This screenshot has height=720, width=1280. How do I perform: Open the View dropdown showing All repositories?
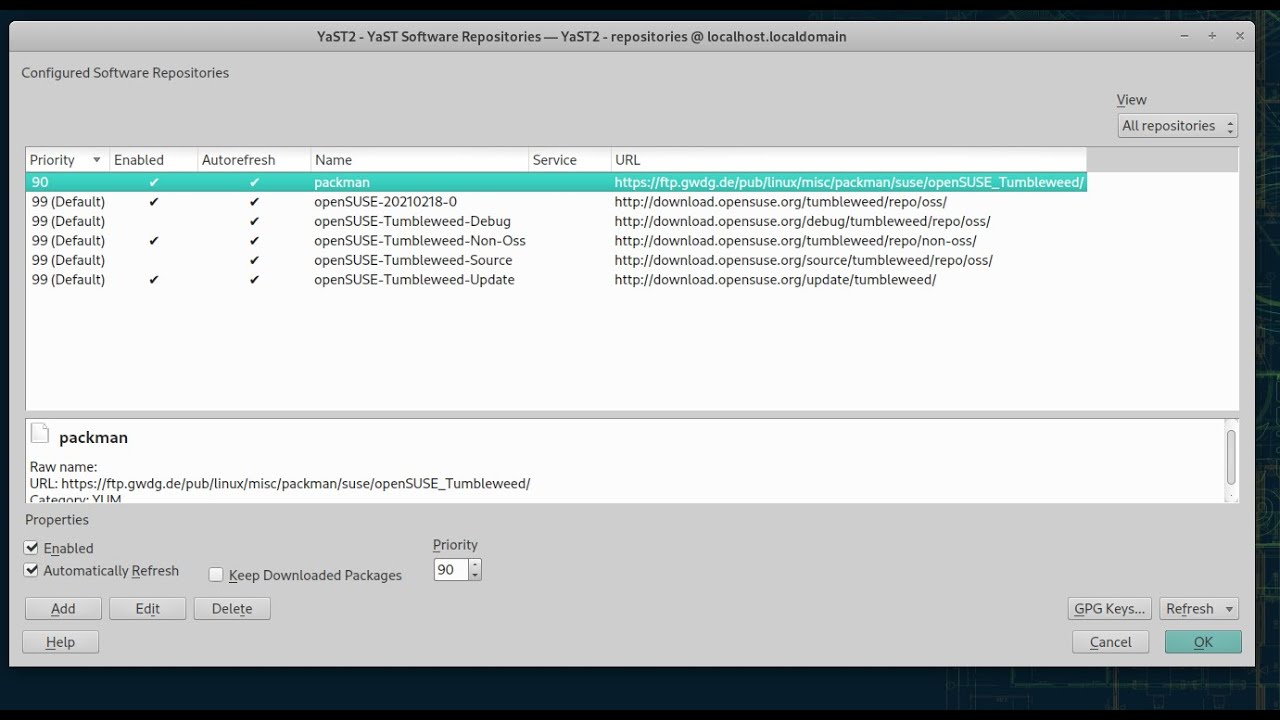(1177, 126)
